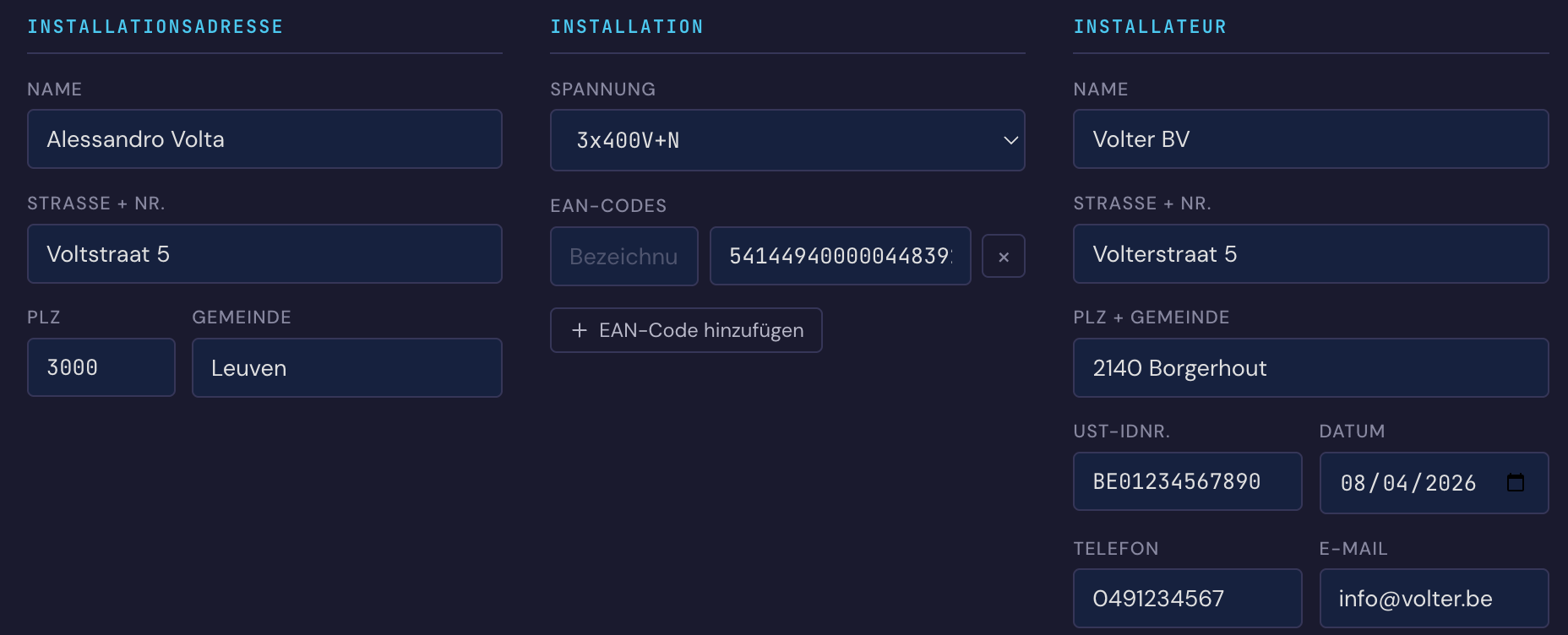Focus the Voltstraat 5 street field
The image size is (1568, 635).
pos(264,254)
